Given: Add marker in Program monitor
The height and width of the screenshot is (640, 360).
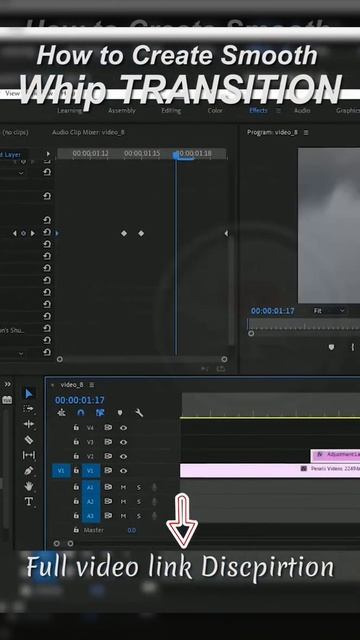Looking at the screenshot, I should click(x=331, y=347).
